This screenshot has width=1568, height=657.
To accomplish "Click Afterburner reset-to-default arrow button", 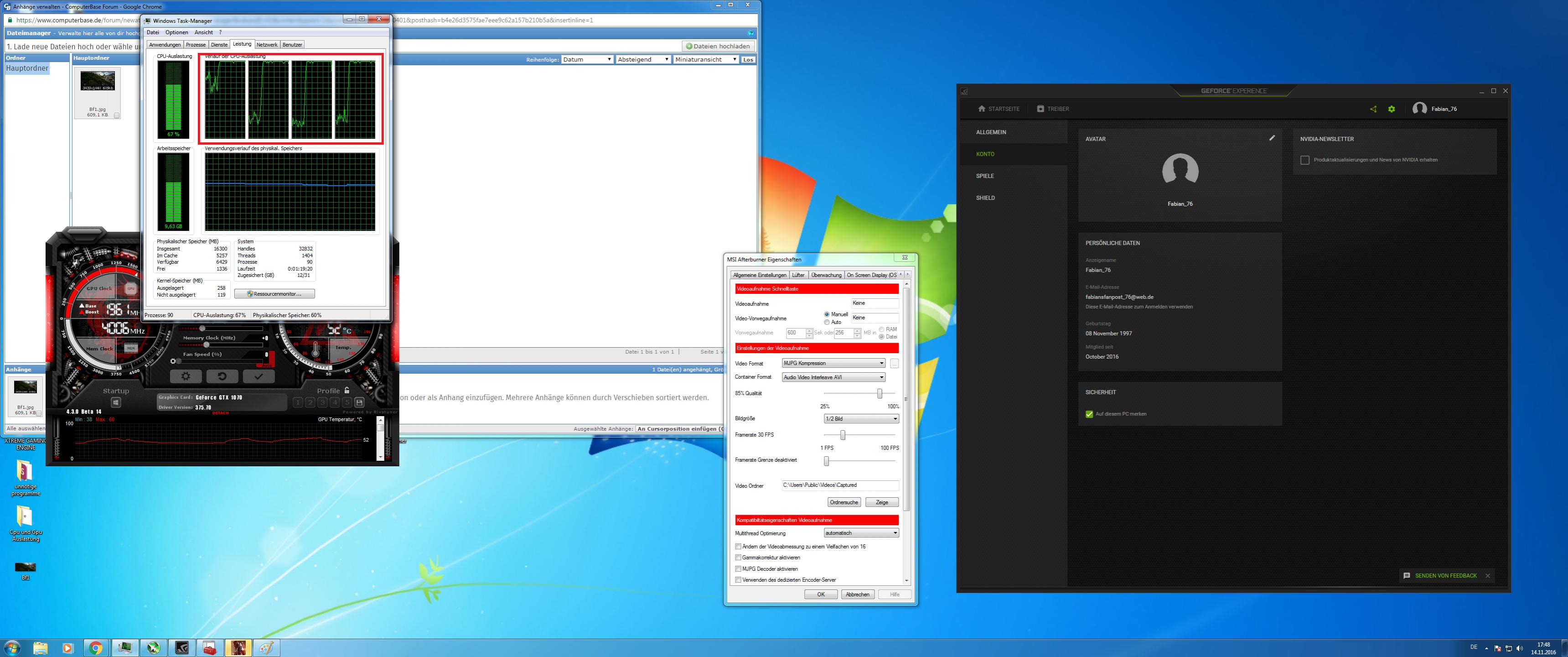I will [x=222, y=376].
